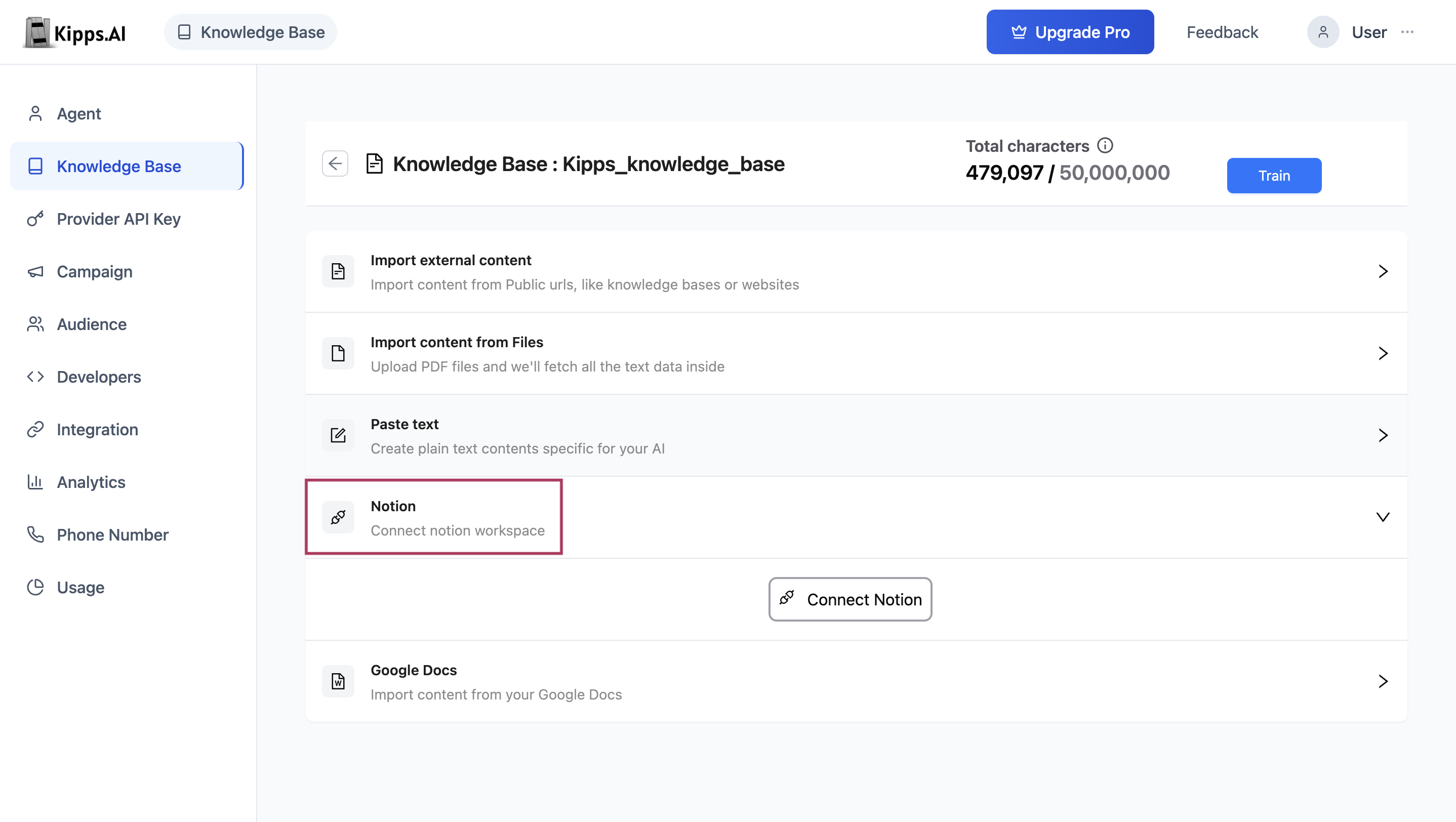
Task: Click the Train button
Action: [1274, 176]
